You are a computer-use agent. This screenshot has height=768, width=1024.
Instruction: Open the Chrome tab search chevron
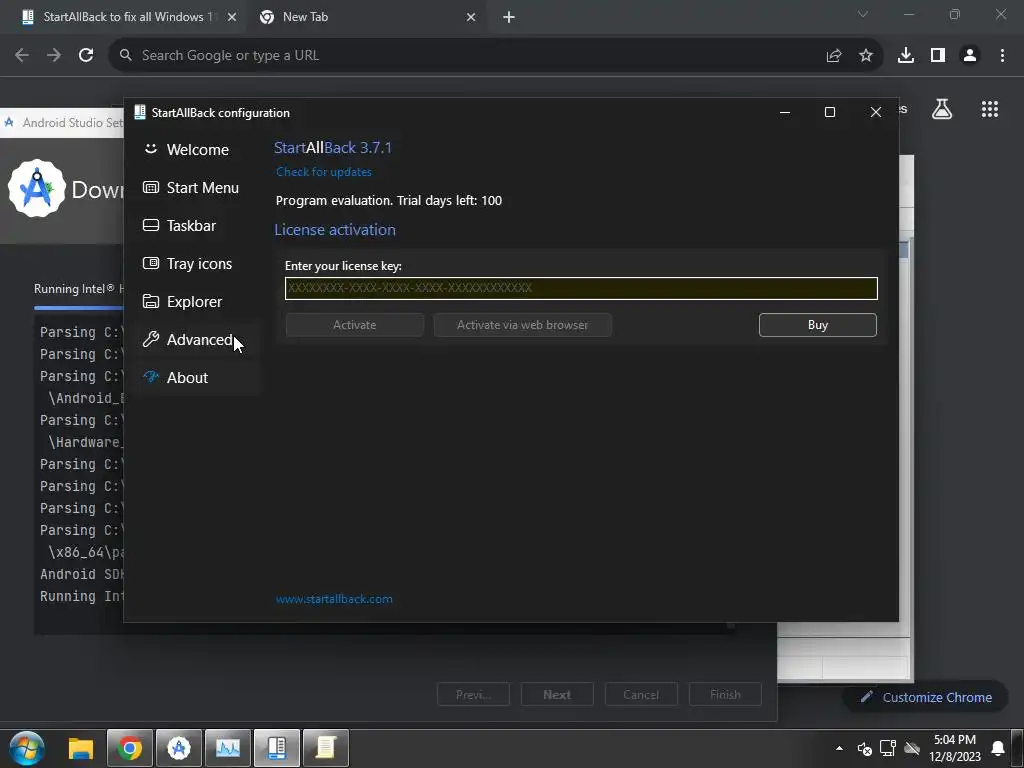(863, 14)
